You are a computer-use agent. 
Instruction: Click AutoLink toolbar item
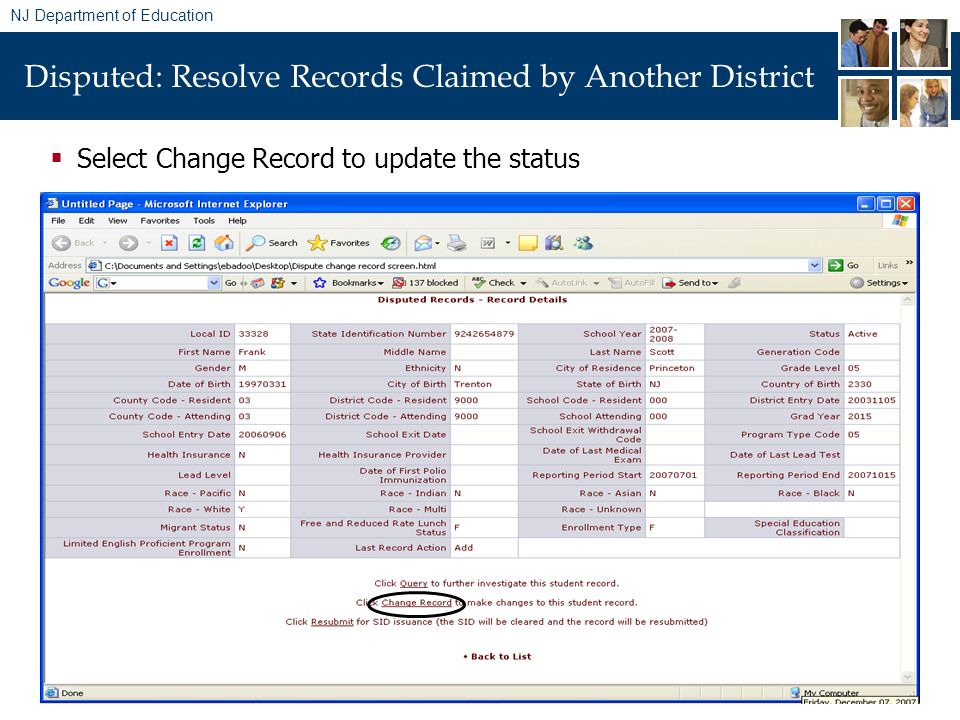(x=562, y=283)
